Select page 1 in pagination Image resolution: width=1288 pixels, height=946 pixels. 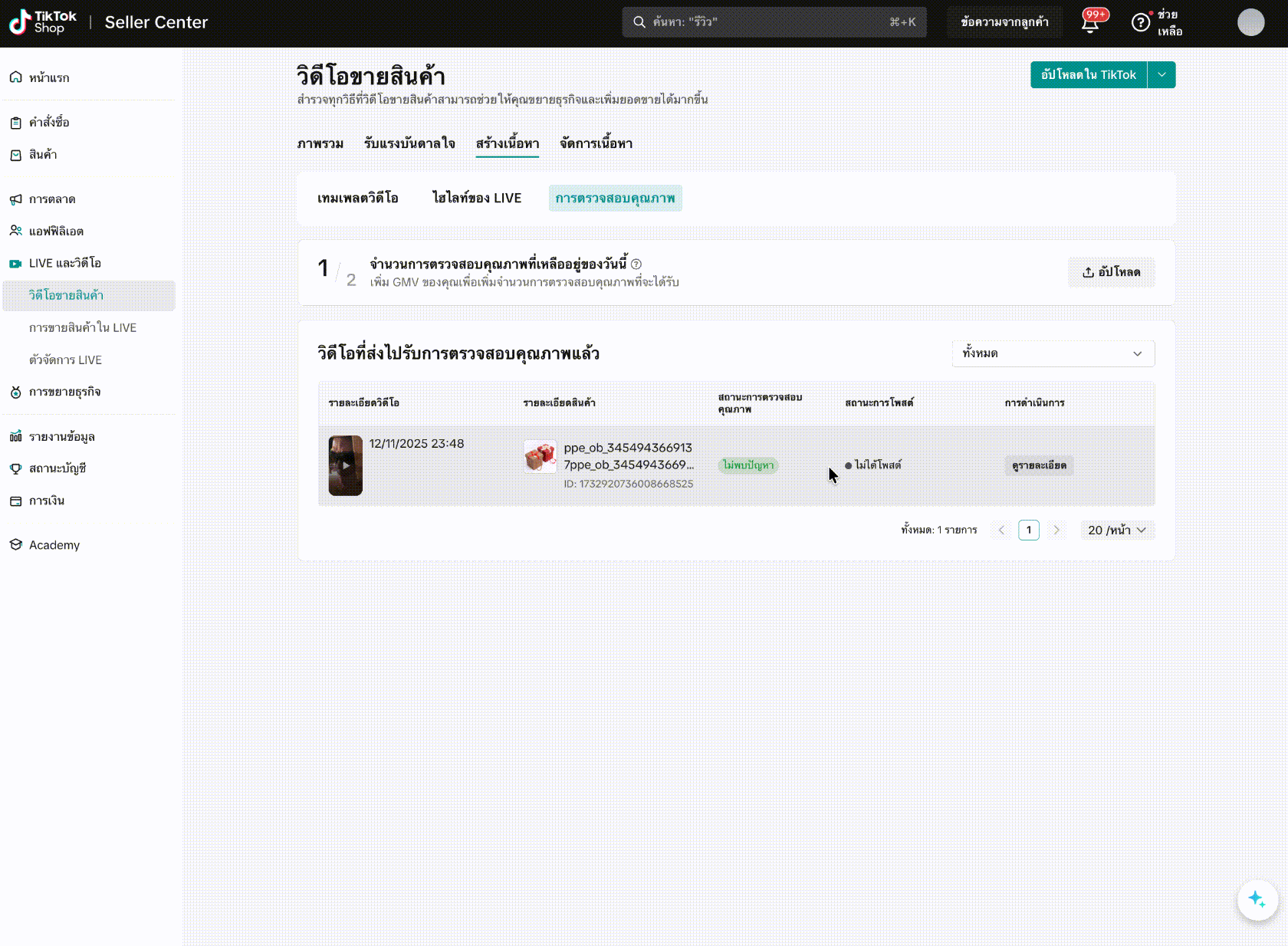(1029, 530)
